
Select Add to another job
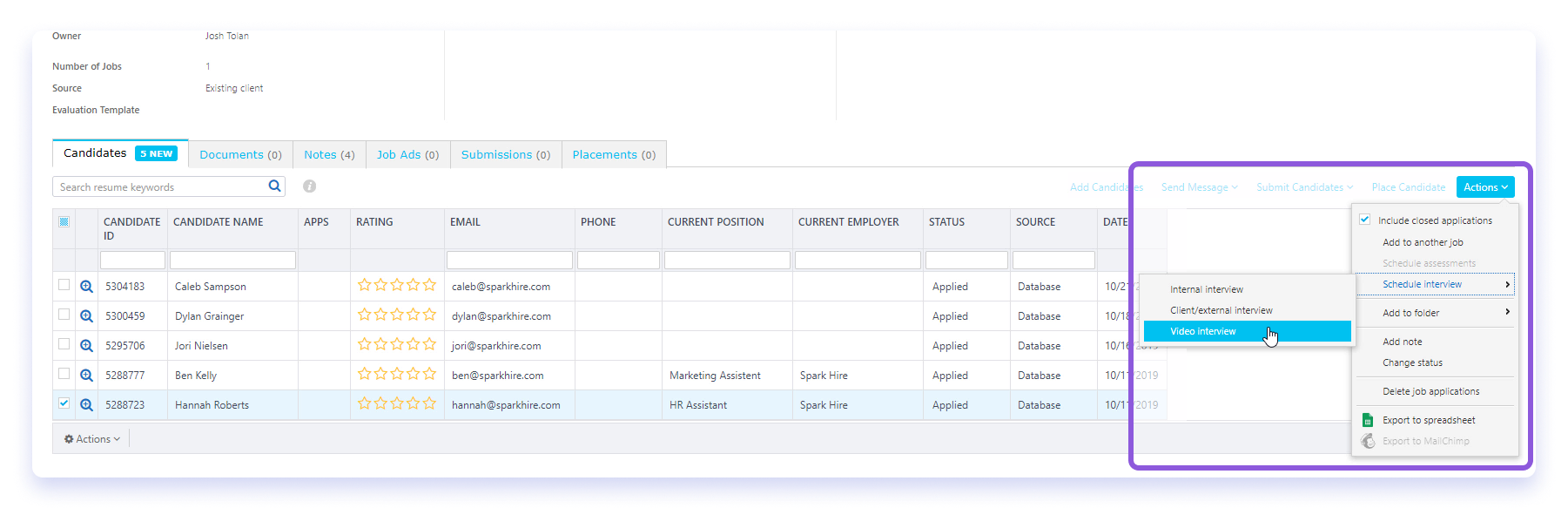tap(1423, 242)
